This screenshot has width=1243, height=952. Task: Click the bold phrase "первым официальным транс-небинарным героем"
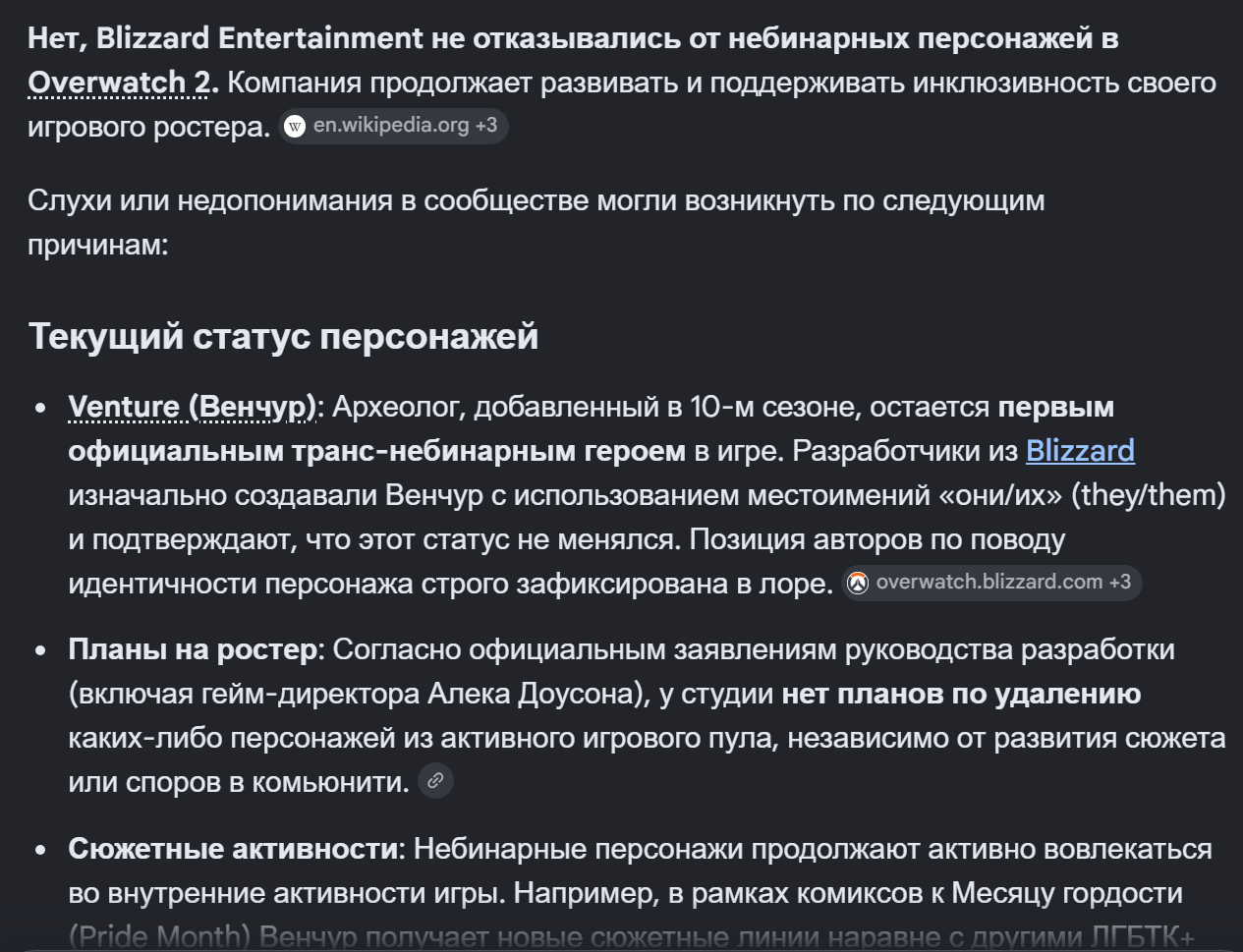click(592, 428)
